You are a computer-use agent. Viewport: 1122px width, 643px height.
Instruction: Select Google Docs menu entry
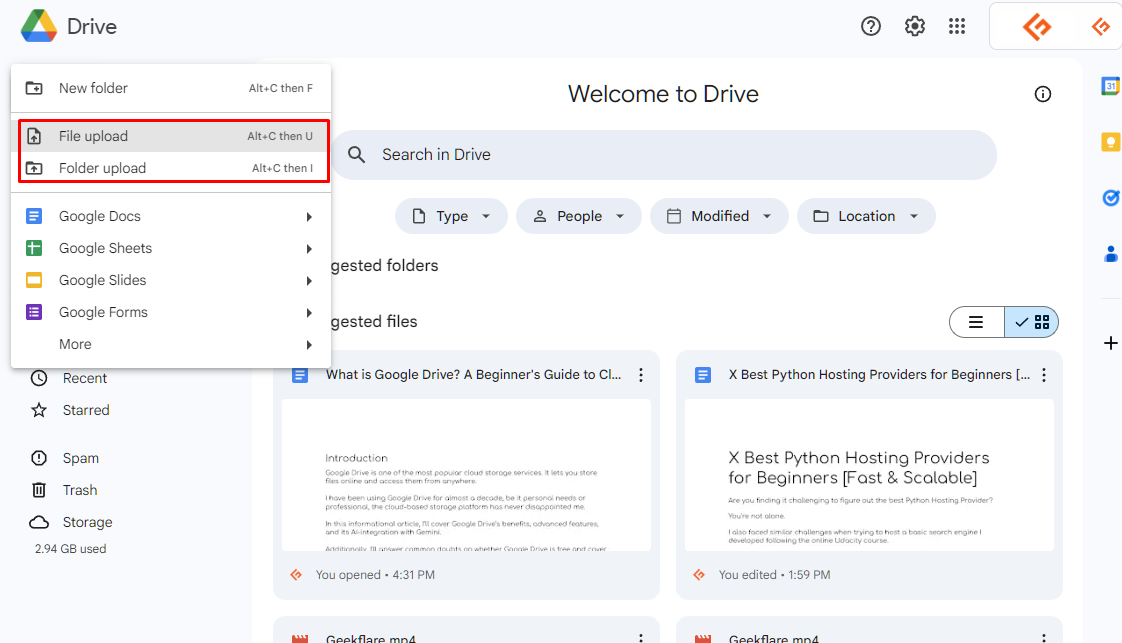click(171, 216)
